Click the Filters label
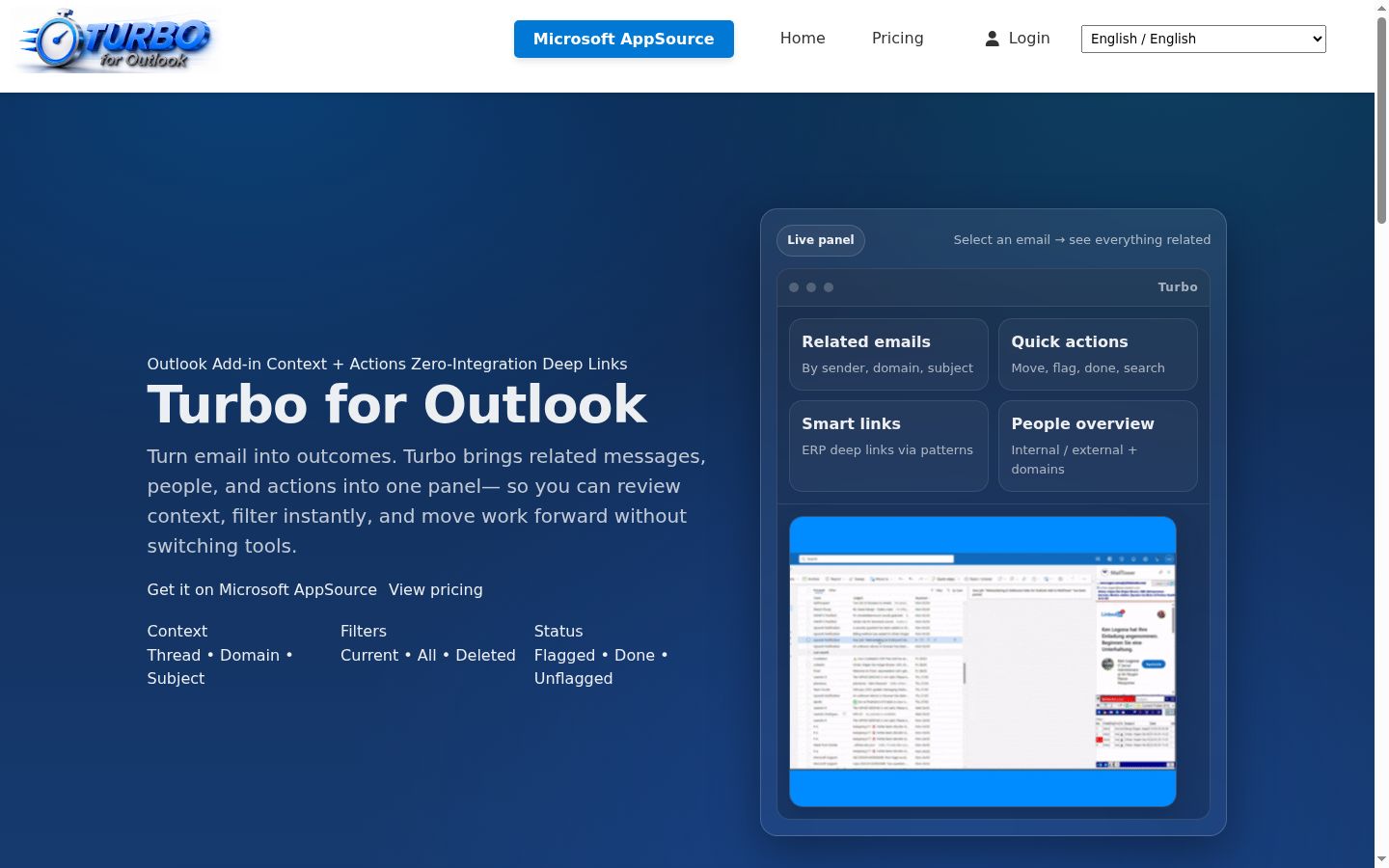The image size is (1389, 868). point(364,631)
